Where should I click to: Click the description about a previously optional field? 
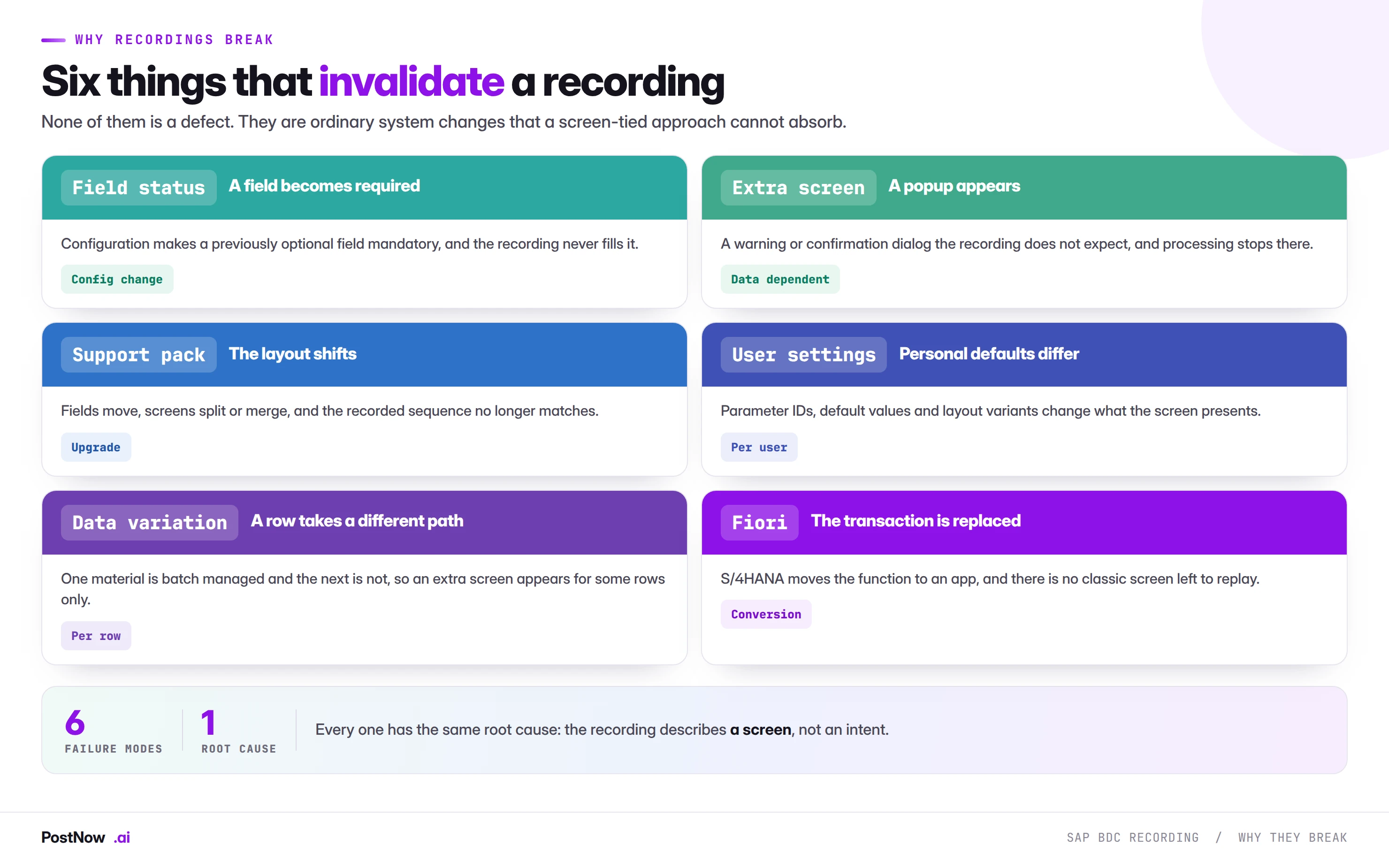[350, 244]
